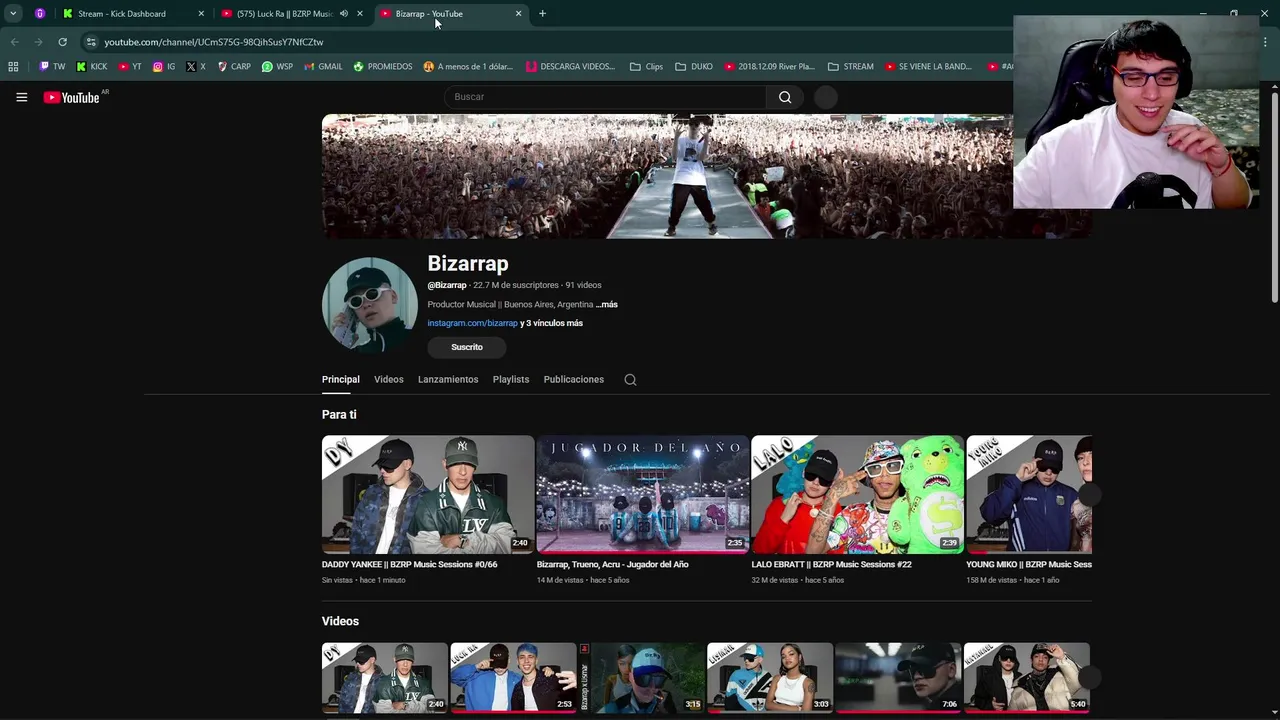Viewport: 1280px width, 720px height.
Task: Open the YOUNG MIKO BZRP Music Sessions title
Action: (x=1029, y=564)
